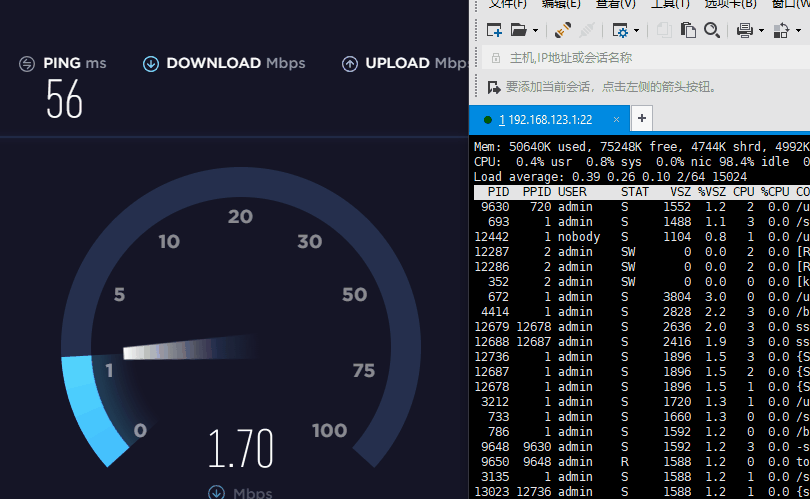The width and height of the screenshot is (810, 499).
Task: Click process row with PID 4414
Action: click(642, 312)
